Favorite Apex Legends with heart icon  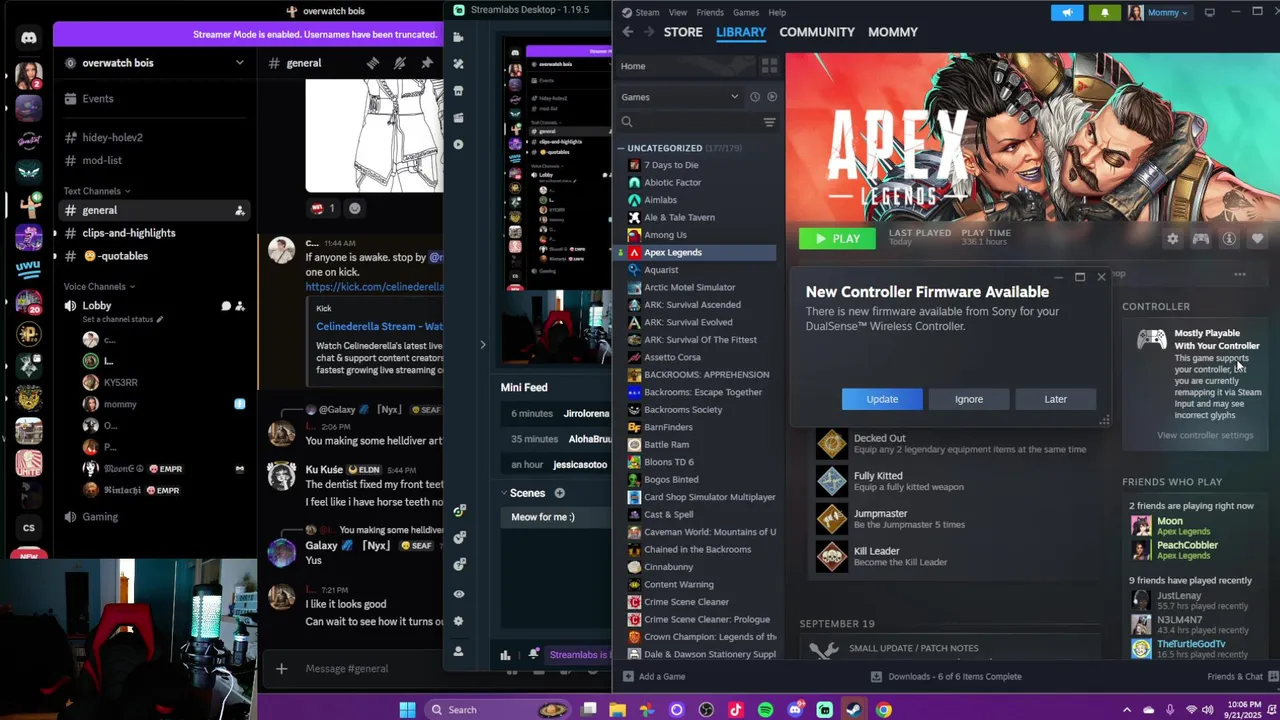coord(1257,239)
